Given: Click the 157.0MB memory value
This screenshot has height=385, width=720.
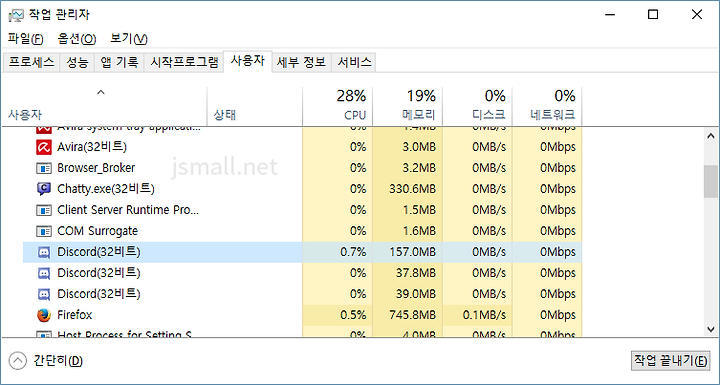Looking at the screenshot, I should (x=412, y=252).
